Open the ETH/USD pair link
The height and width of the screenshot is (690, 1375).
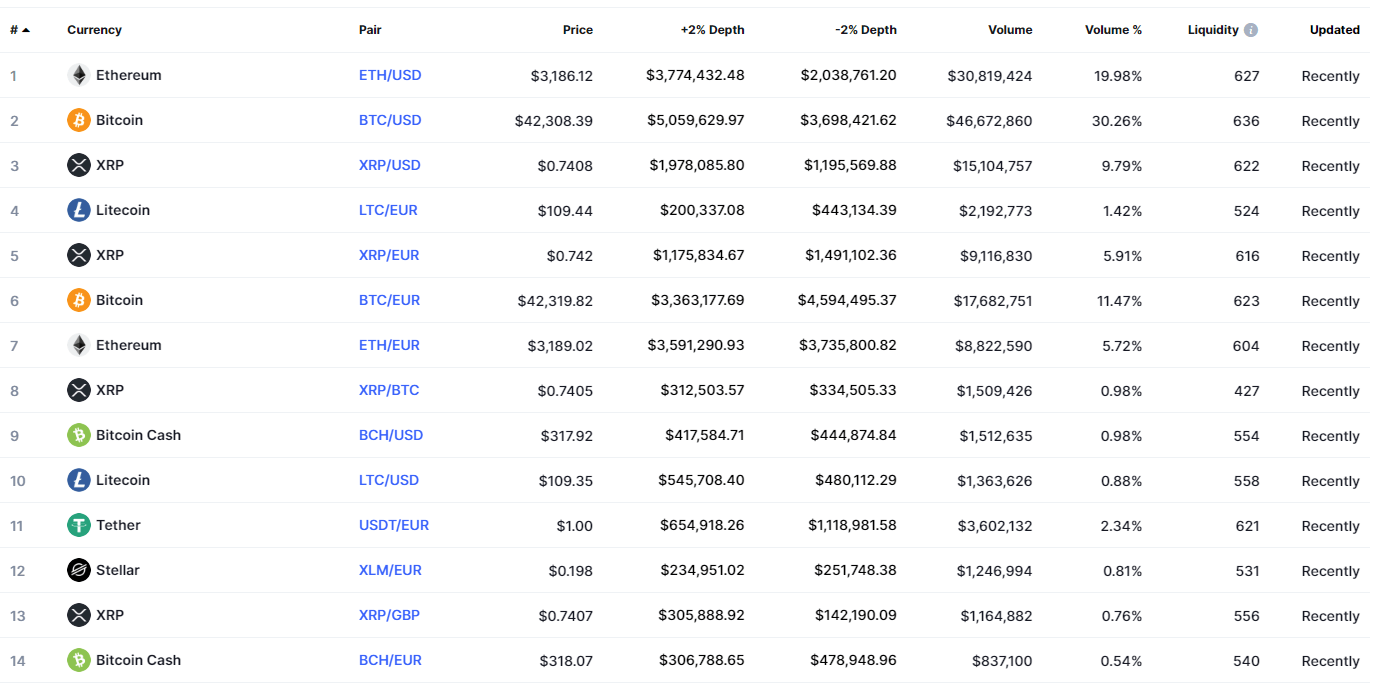coord(390,75)
